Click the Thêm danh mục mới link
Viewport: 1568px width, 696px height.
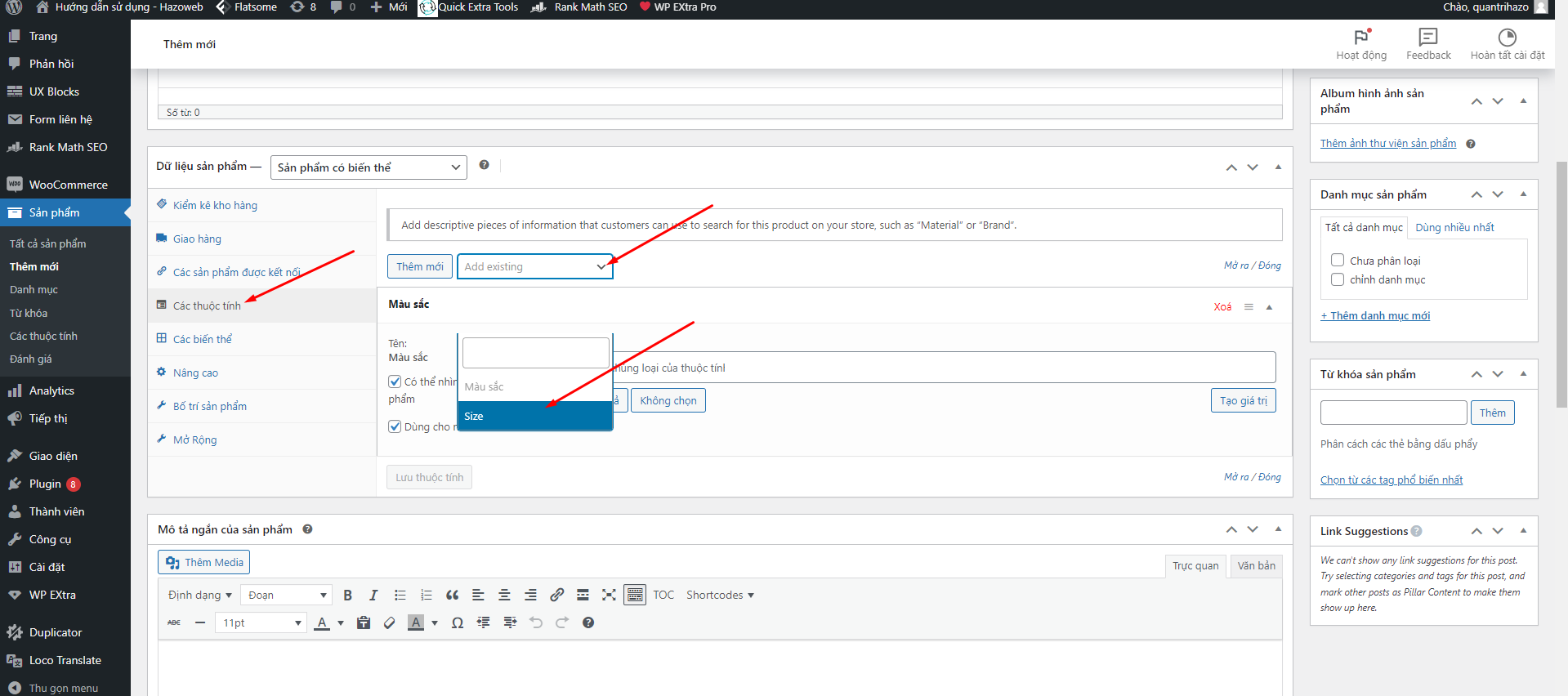point(1375,316)
